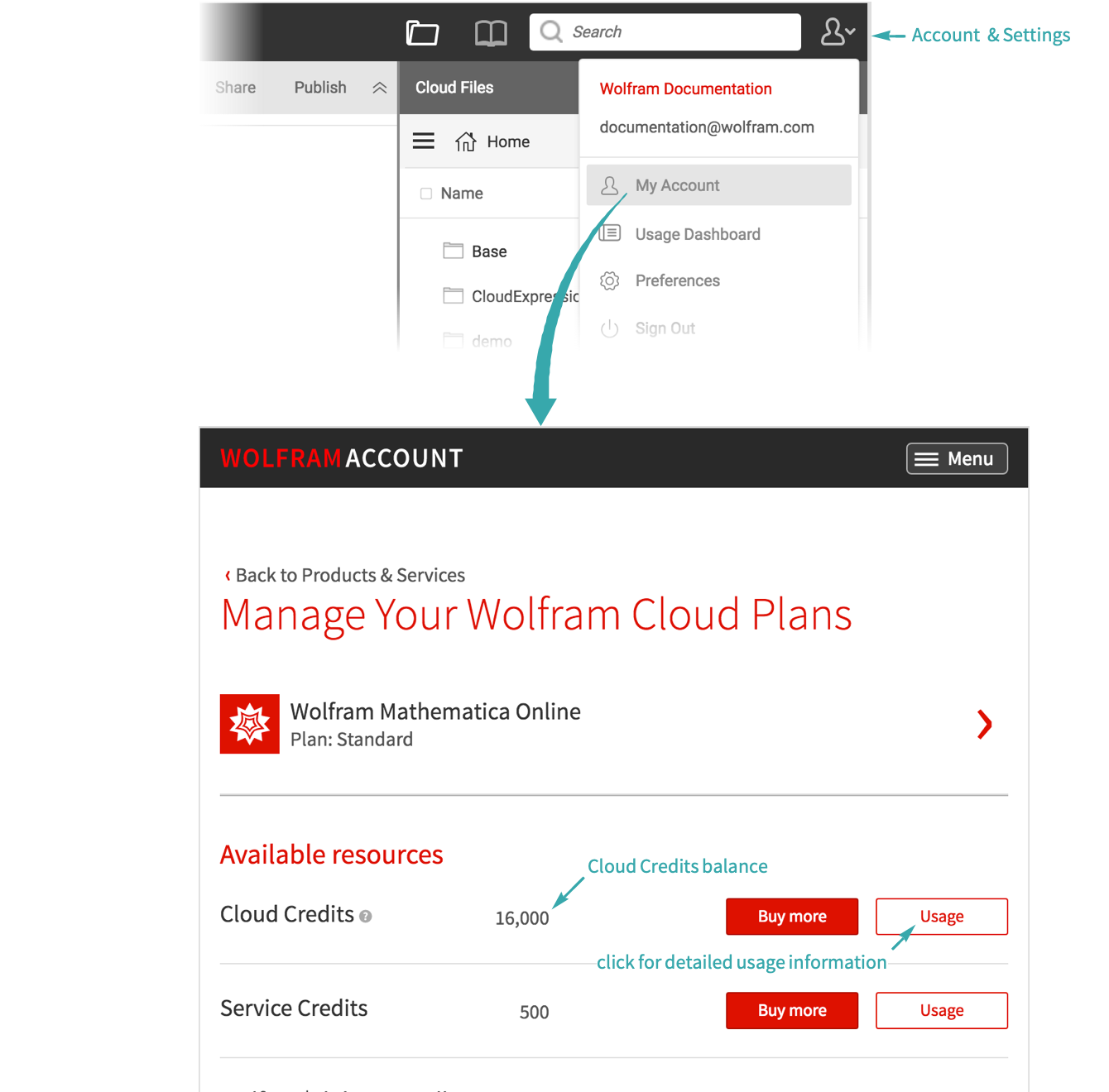
Task: Open the documentation book icon
Action: click(491, 33)
